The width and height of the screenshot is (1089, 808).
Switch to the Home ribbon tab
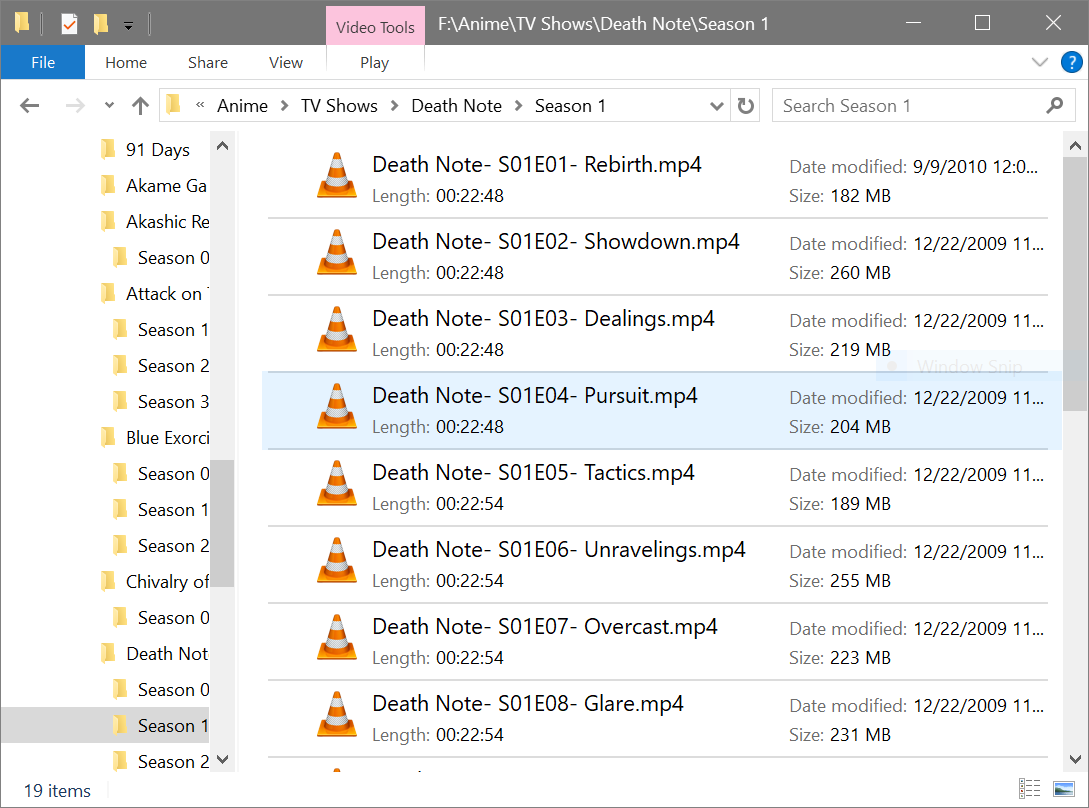[126, 63]
